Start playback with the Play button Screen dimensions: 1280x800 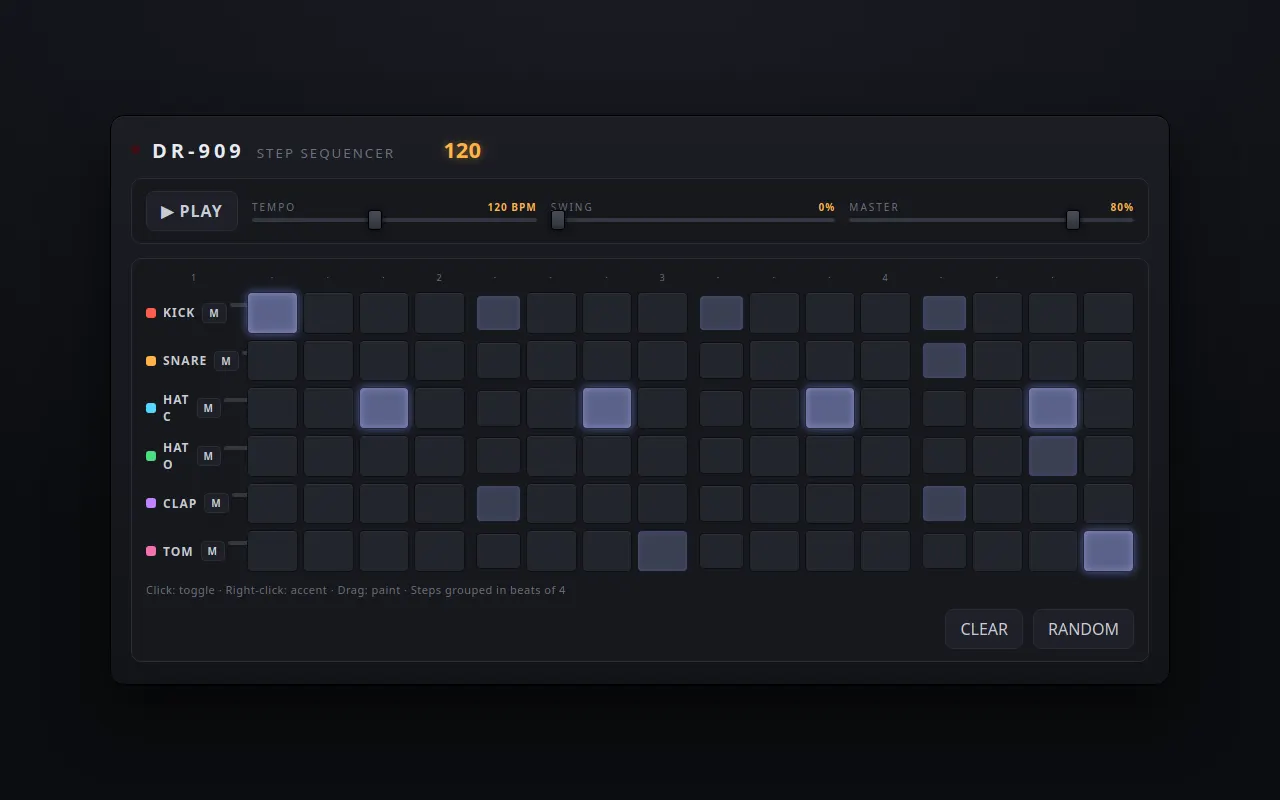click(x=192, y=211)
